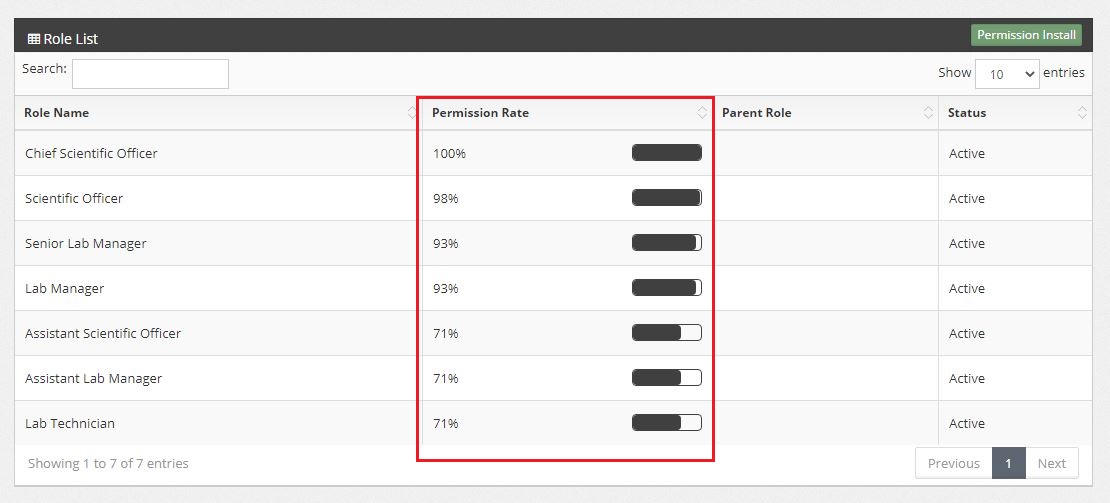Sort by Role Name column arrows
The height and width of the screenshot is (503, 1110).
click(x=412, y=113)
